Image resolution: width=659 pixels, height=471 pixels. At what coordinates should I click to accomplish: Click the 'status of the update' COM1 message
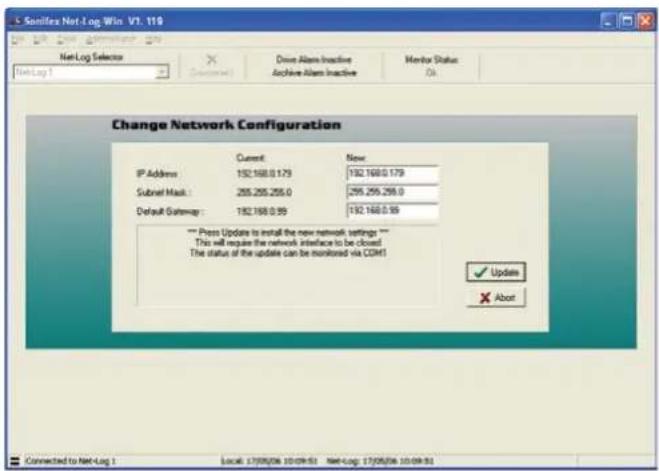tap(288, 253)
